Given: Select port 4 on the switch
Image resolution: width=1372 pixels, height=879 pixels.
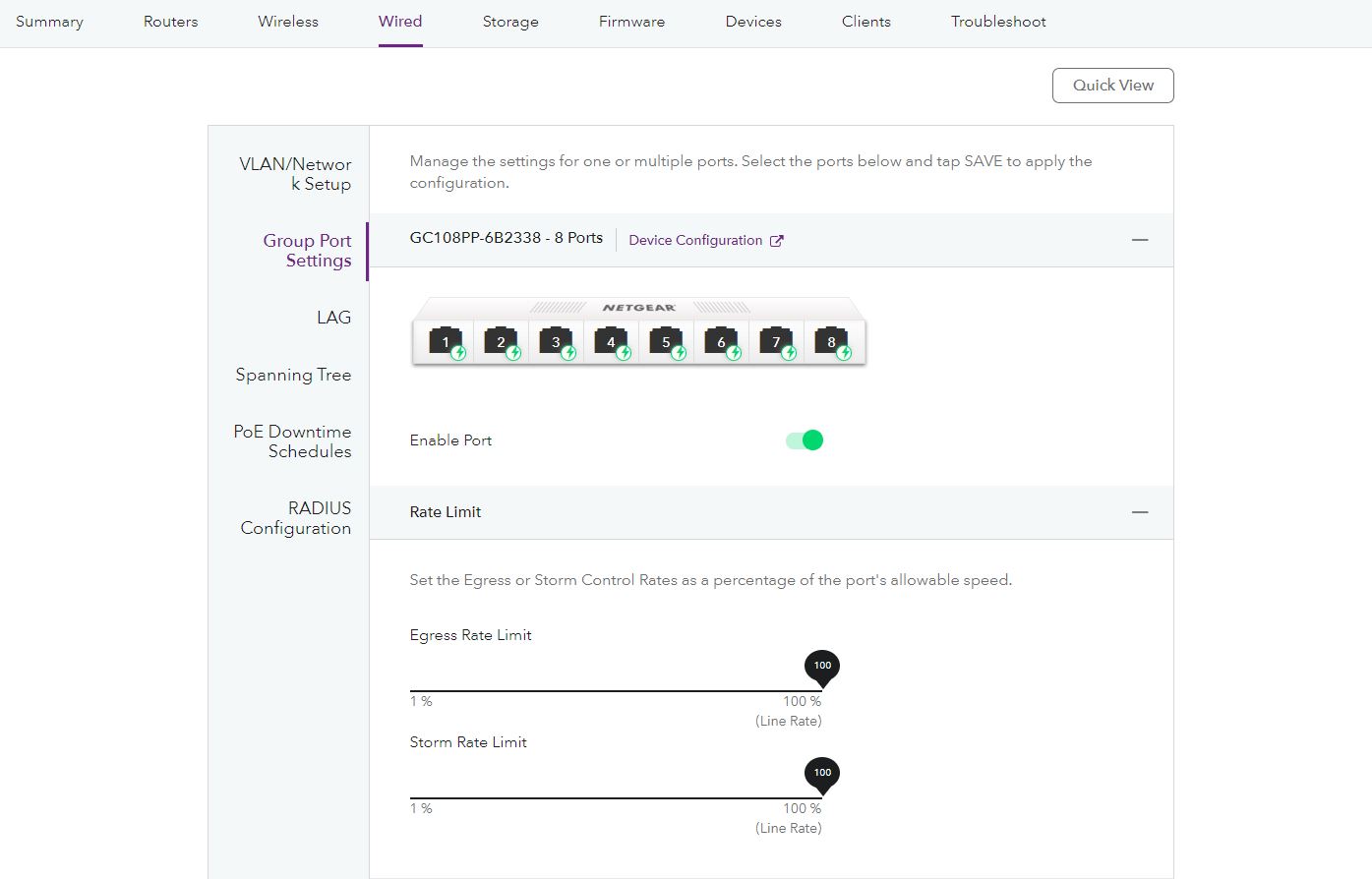Looking at the screenshot, I should (611, 341).
